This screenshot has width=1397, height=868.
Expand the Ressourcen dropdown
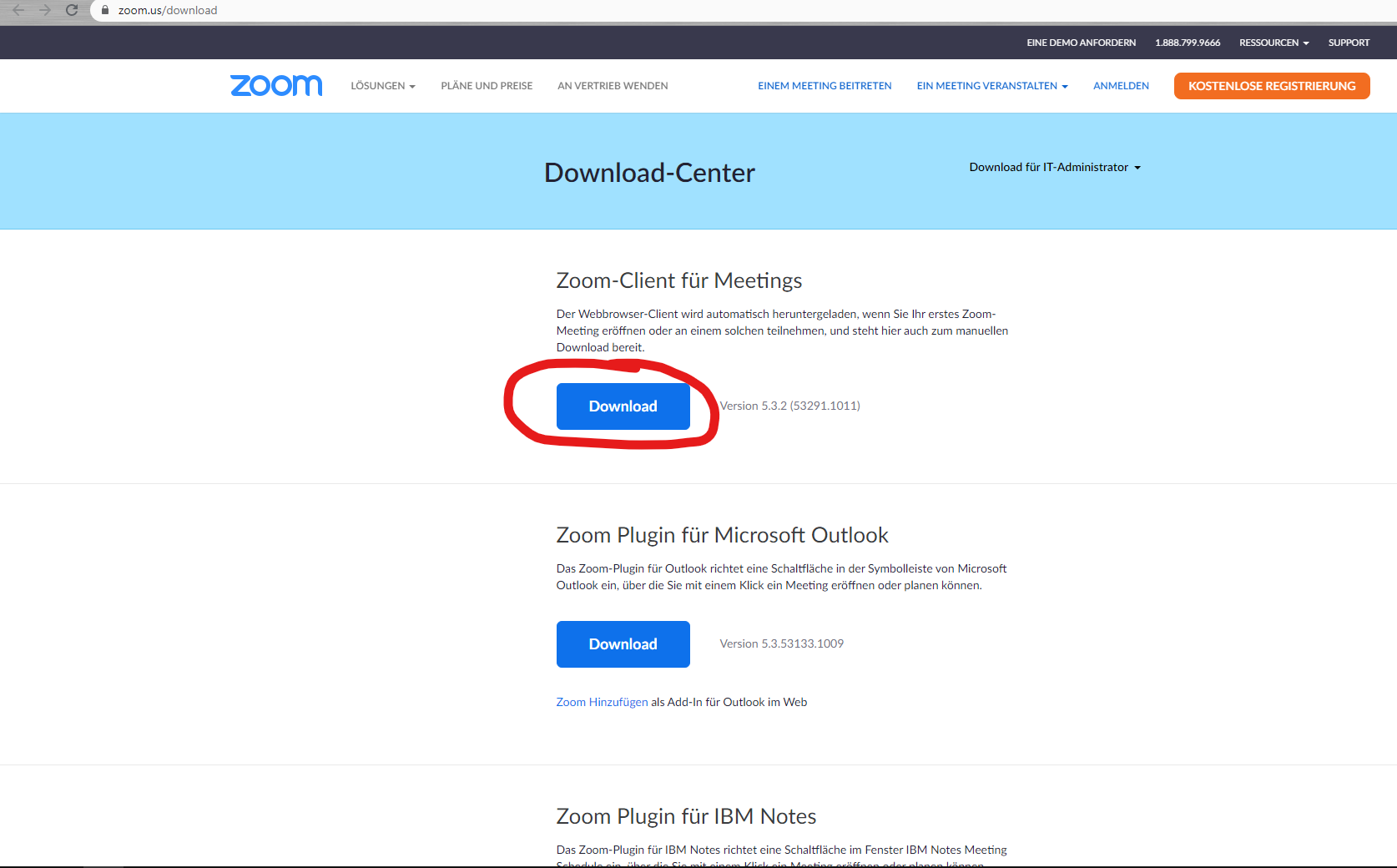click(x=1274, y=43)
